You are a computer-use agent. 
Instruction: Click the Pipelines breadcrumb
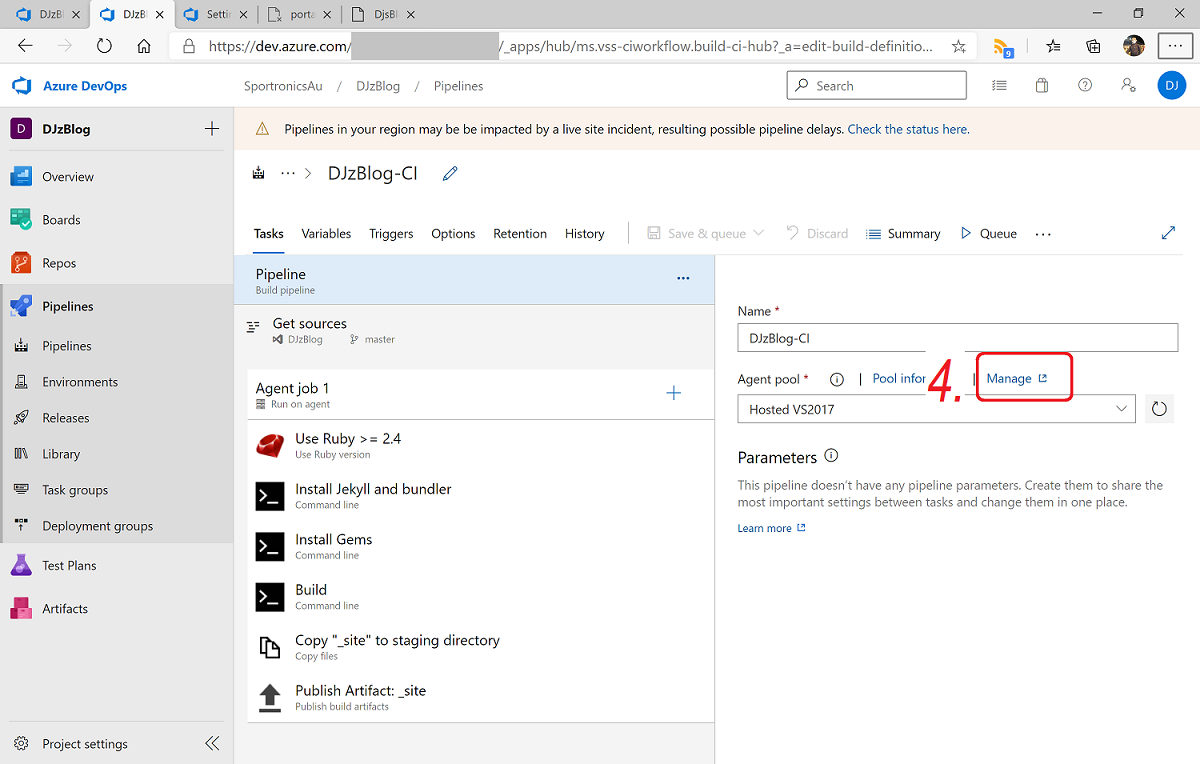[x=459, y=86]
